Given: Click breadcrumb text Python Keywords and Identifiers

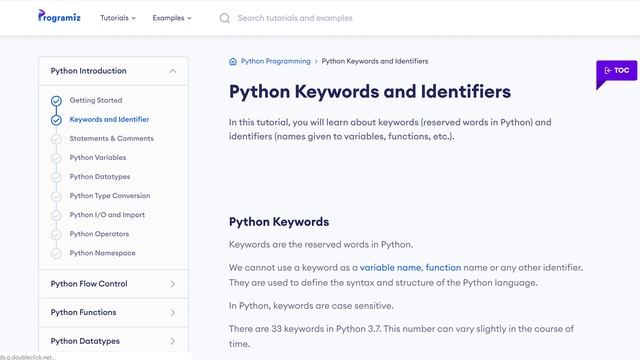Looking at the screenshot, I should pyautogui.click(x=375, y=61).
